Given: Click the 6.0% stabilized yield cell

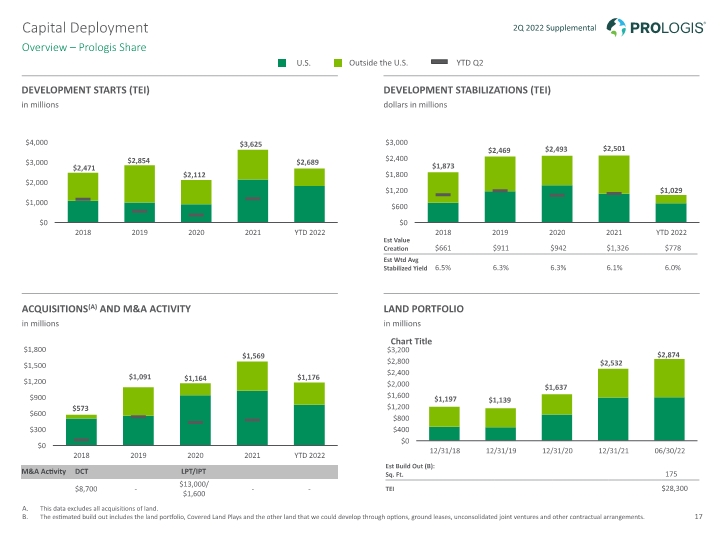Looking at the screenshot, I should (673, 268).
